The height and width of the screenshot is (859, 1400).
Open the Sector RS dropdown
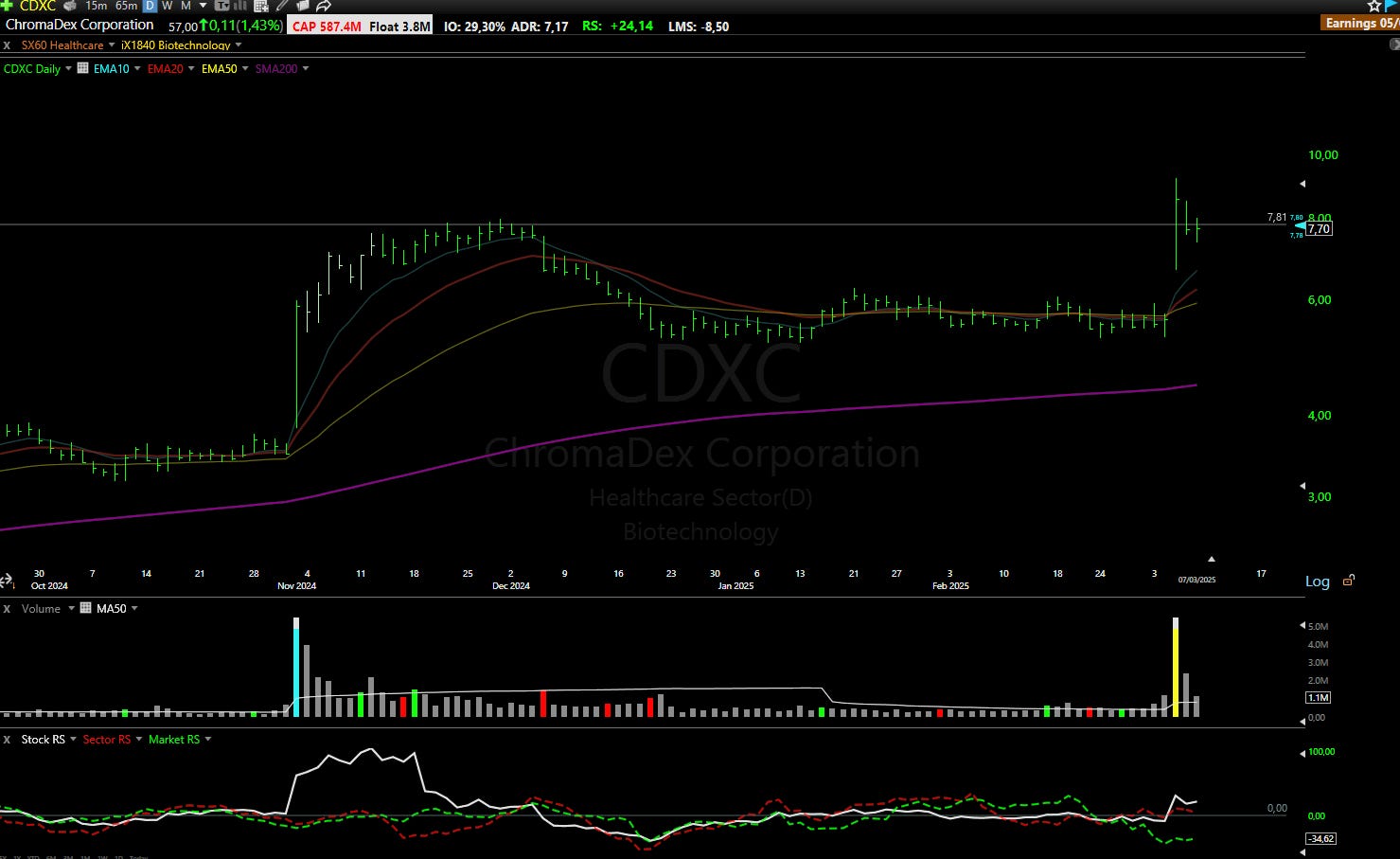click(x=139, y=739)
